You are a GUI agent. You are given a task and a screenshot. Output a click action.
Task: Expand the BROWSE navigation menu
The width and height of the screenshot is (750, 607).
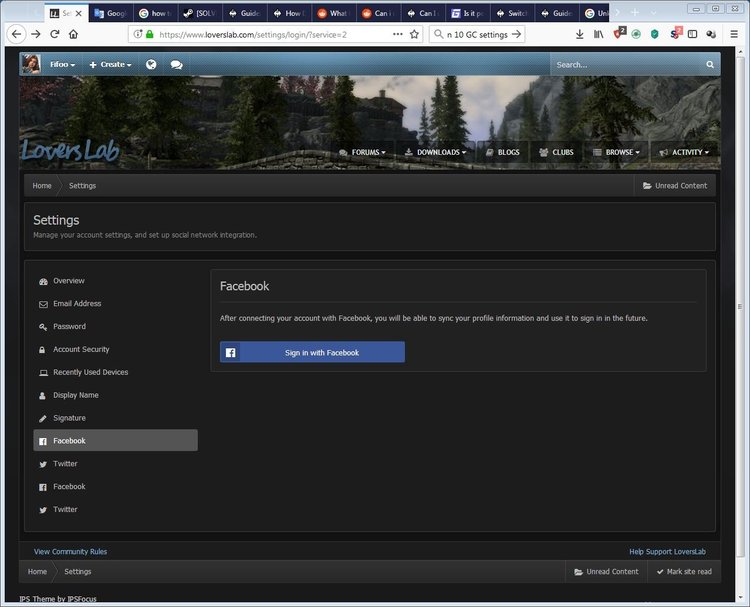[617, 152]
